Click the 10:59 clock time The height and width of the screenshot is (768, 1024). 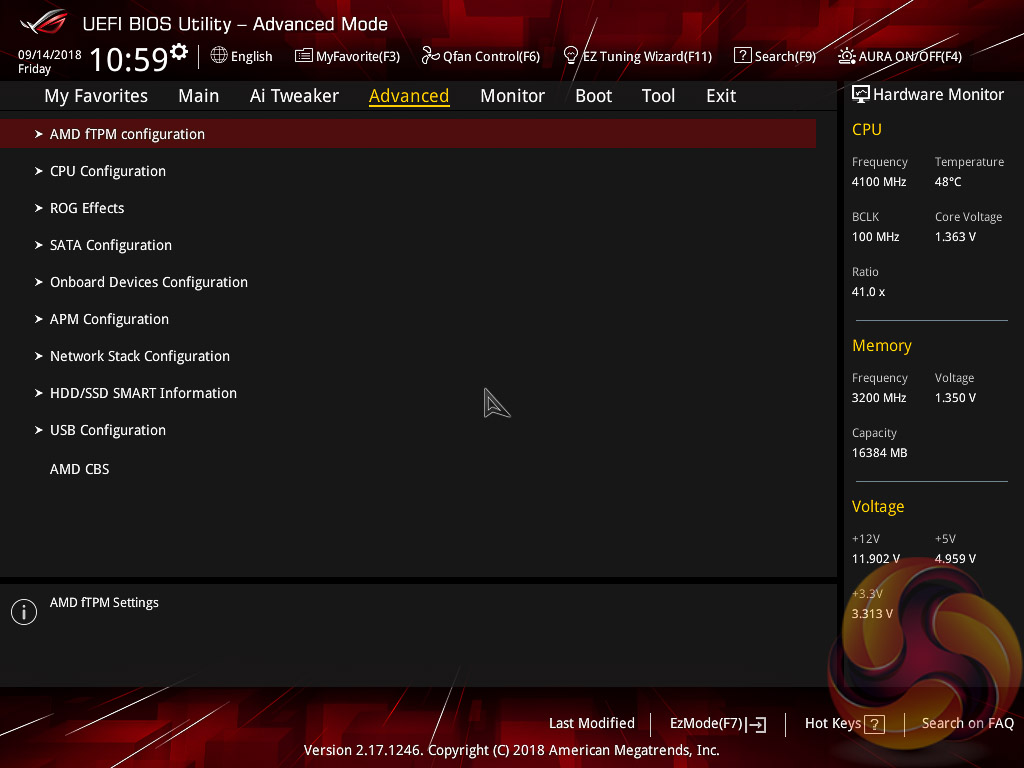click(x=129, y=59)
